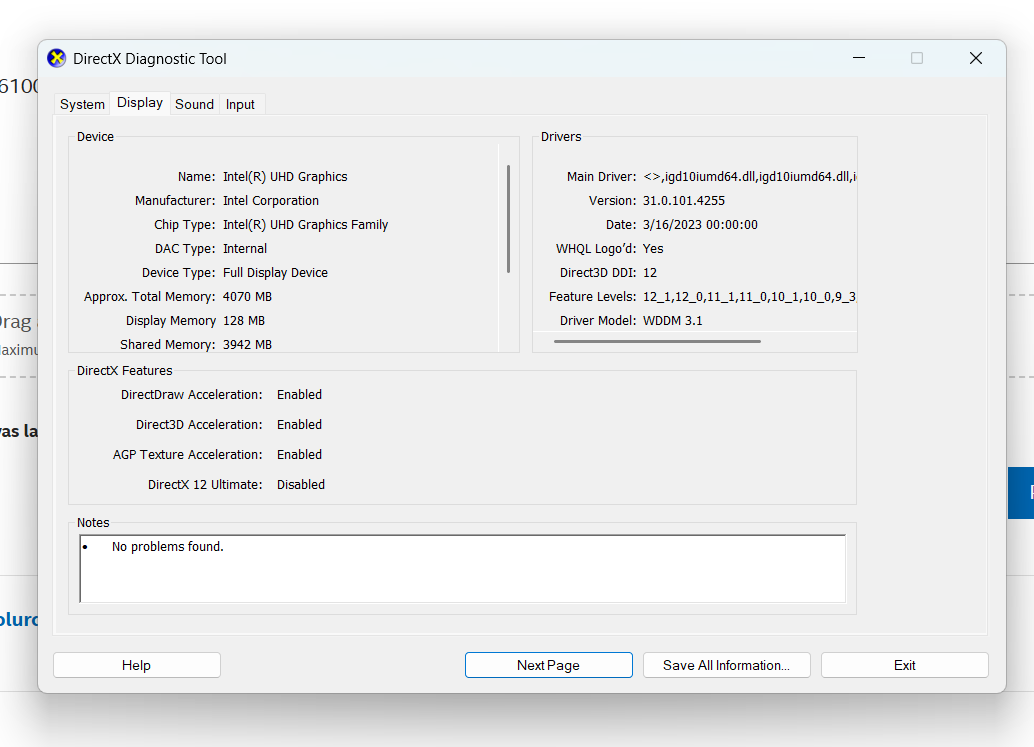
Task: Close the DirectX Diagnostic Tool window
Action: pos(976,59)
